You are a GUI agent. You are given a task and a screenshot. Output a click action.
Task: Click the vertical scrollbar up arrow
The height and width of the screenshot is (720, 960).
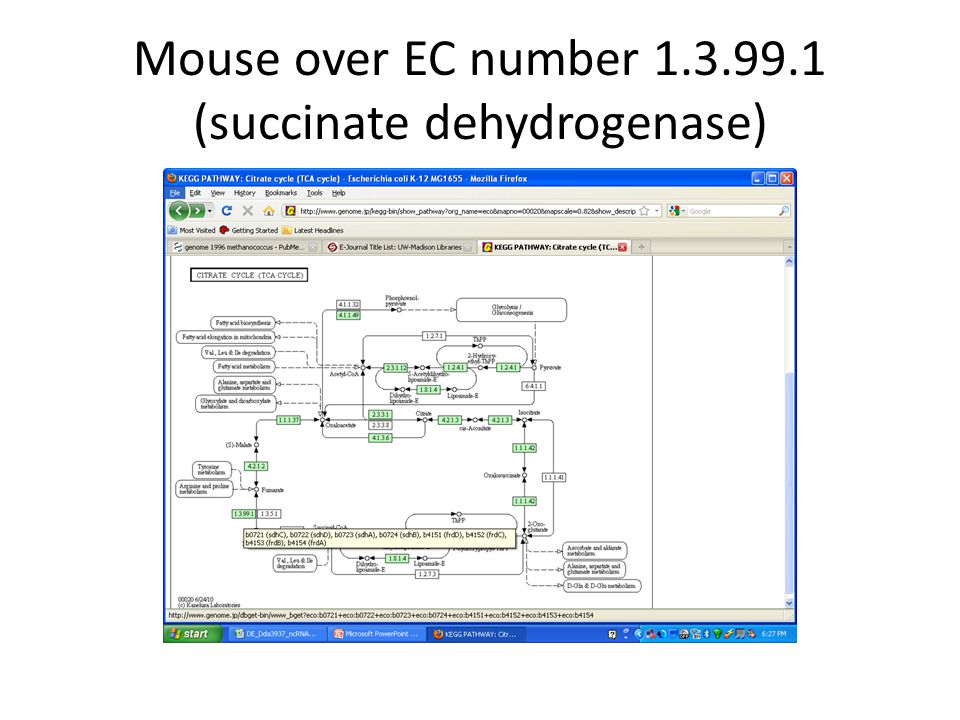[789, 261]
